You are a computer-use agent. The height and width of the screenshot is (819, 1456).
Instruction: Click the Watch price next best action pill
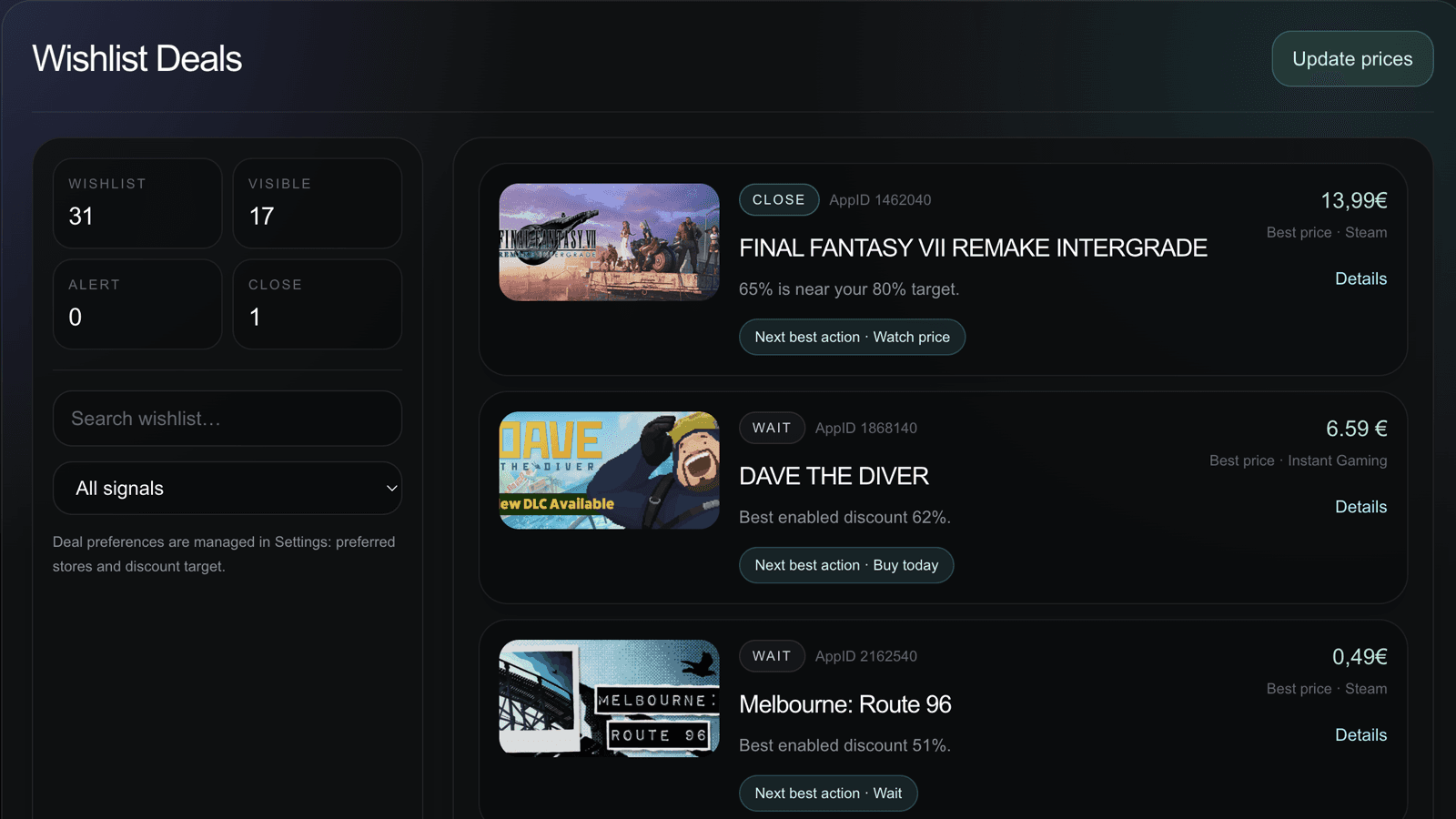[x=852, y=337]
